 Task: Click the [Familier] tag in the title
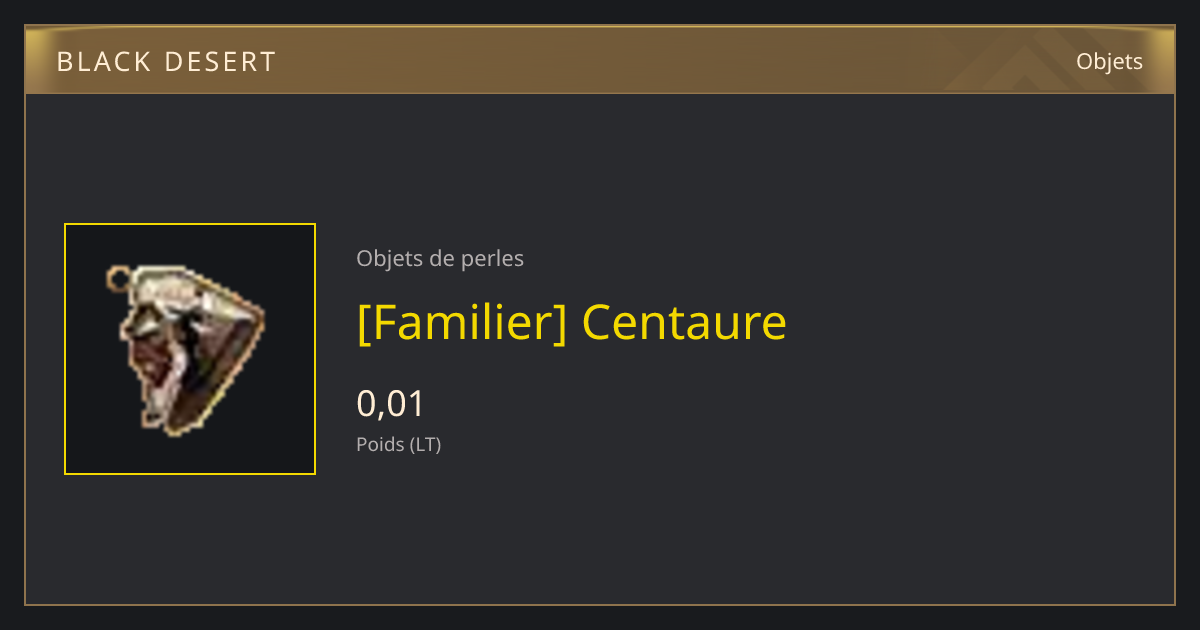(463, 322)
